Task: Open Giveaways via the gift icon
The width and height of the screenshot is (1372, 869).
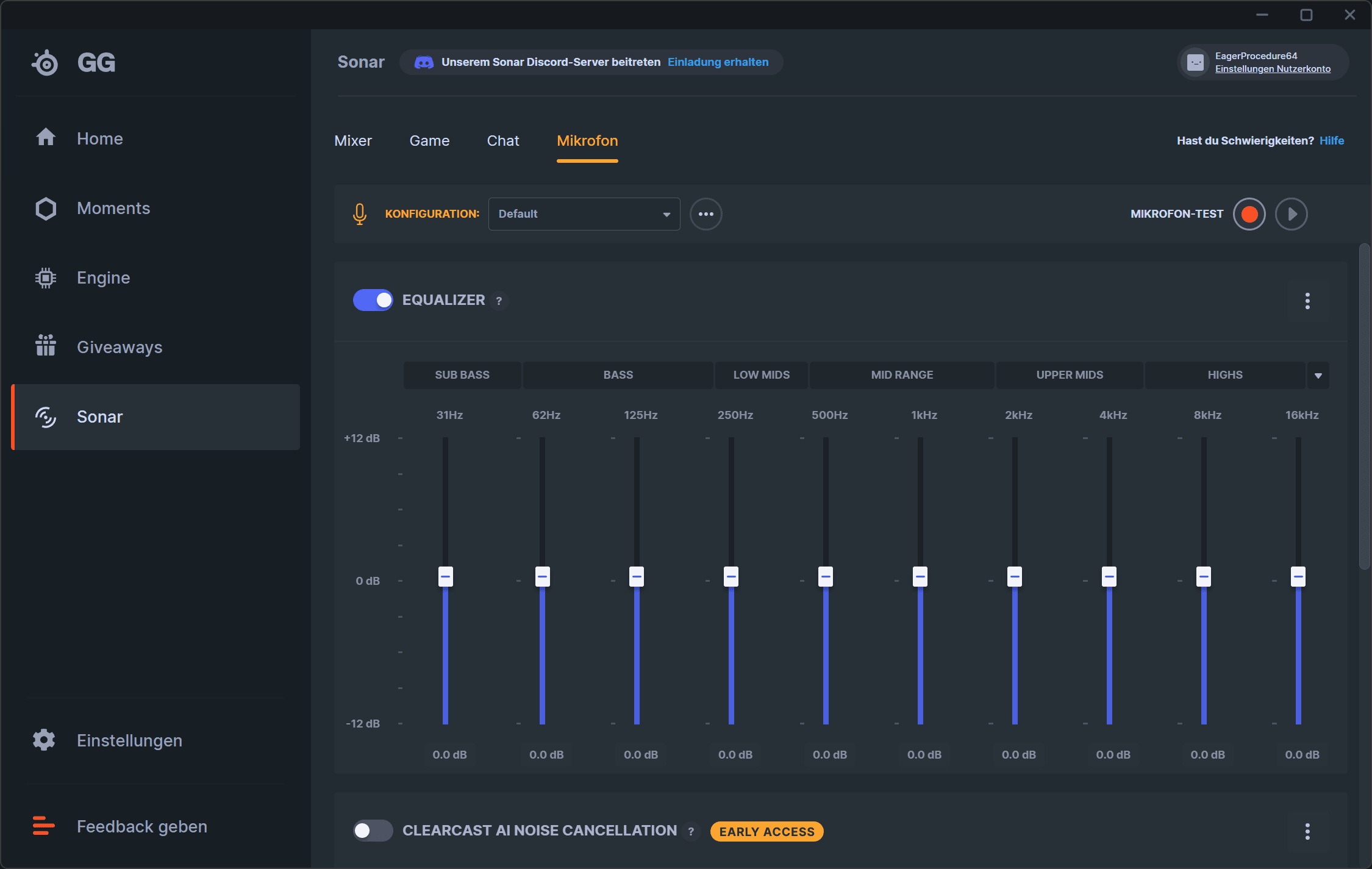Action: (46, 346)
